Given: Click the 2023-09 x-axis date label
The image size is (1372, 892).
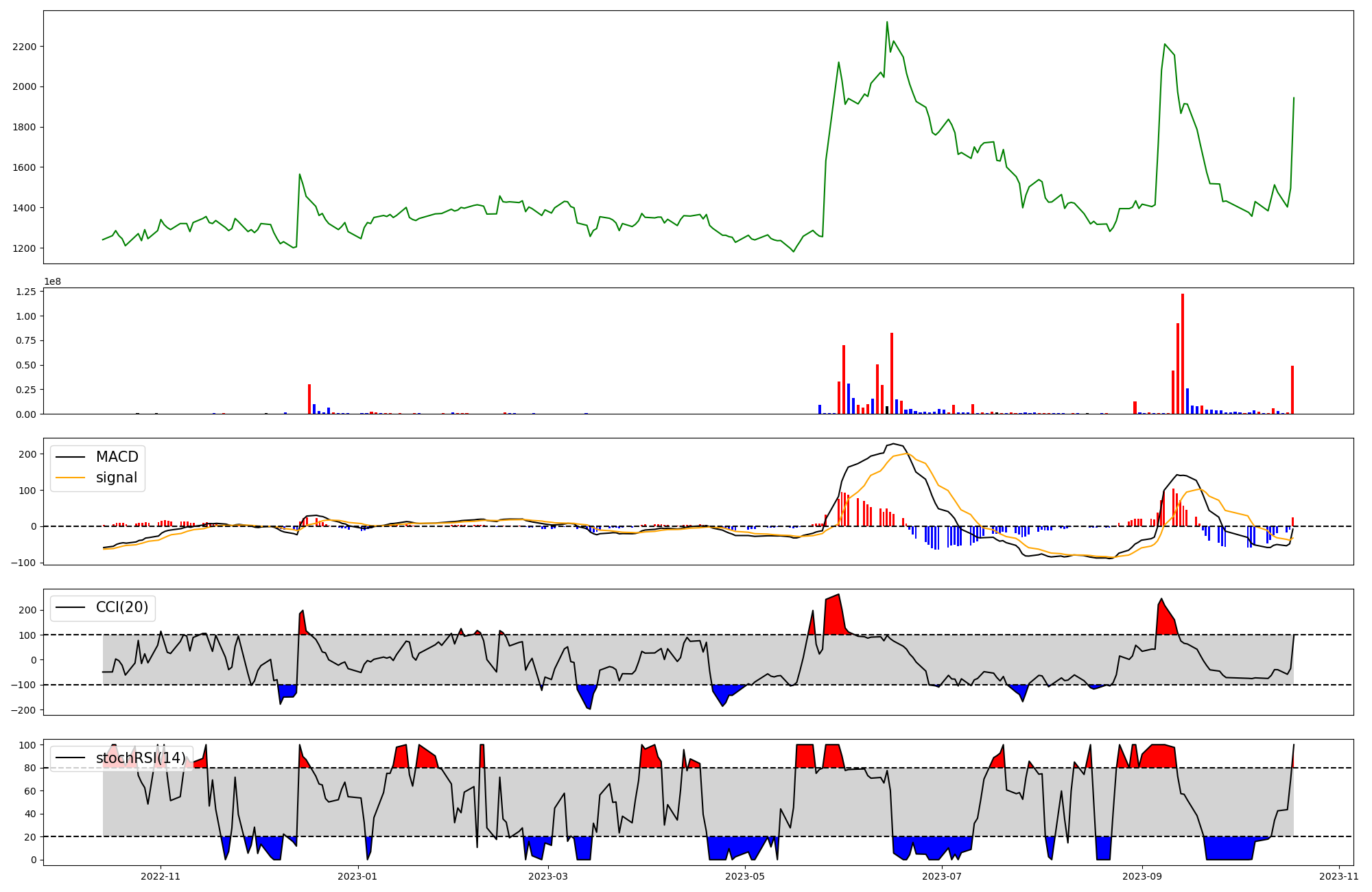Looking at the screenshot, I should point(1142,876).
